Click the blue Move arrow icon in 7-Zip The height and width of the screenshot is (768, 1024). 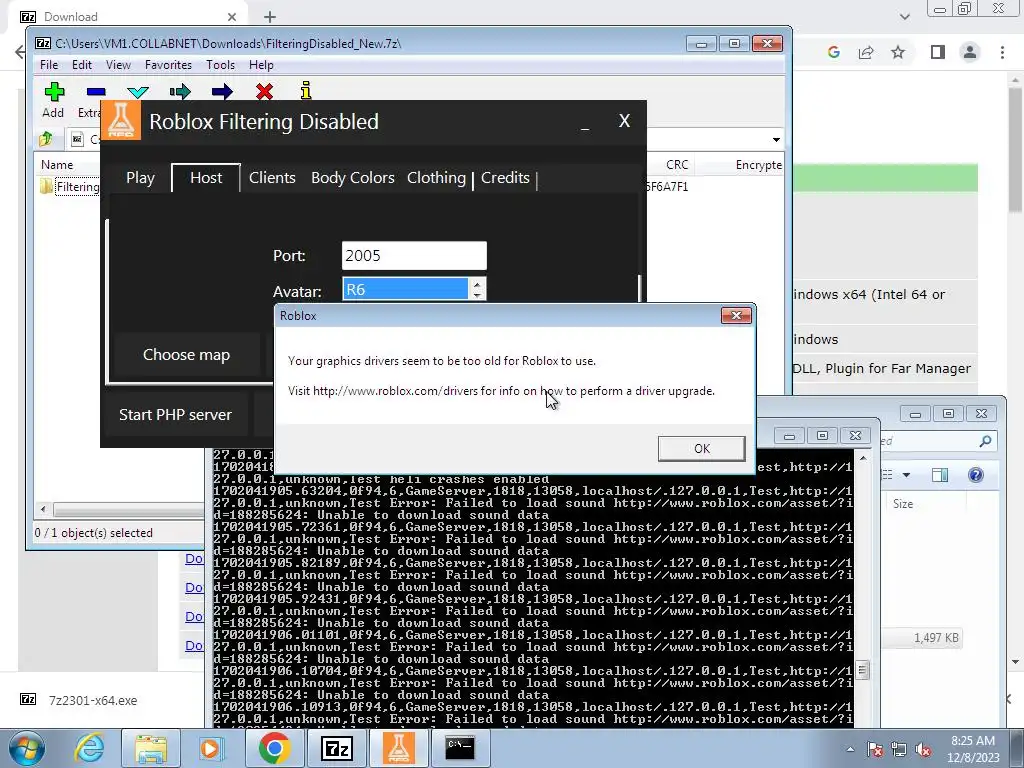coord(222,92)
